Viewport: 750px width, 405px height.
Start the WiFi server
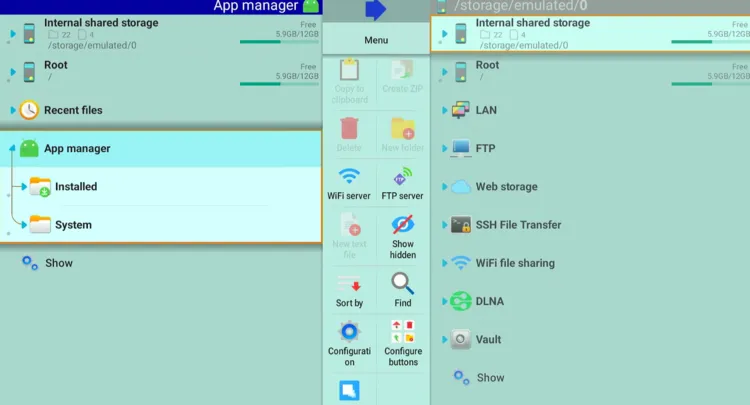pos(349,184)
